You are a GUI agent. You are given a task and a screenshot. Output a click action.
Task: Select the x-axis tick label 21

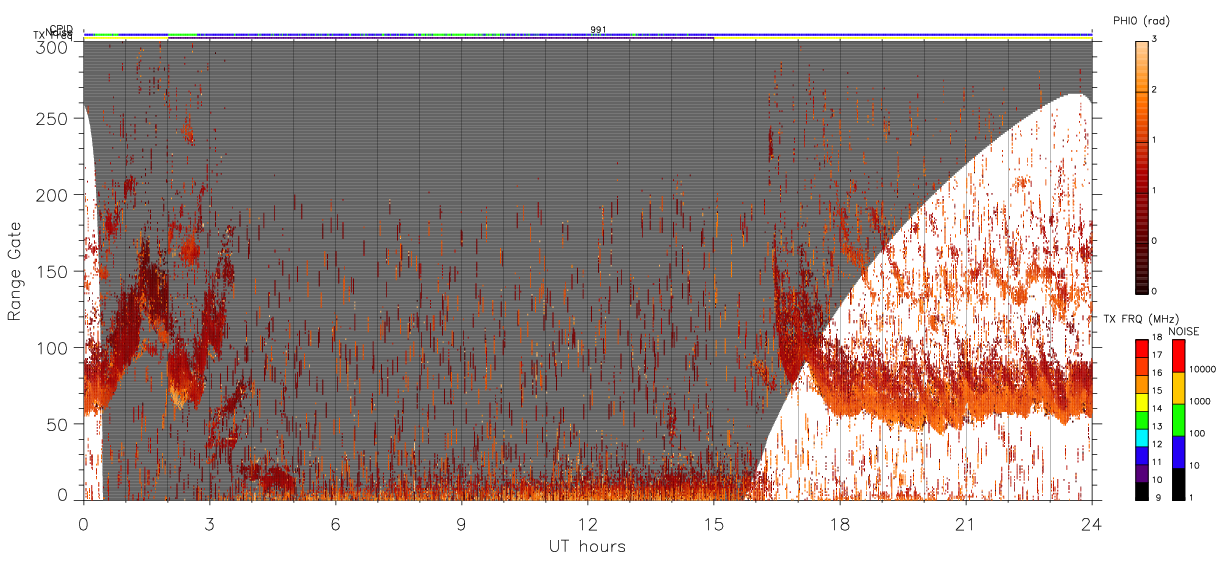click(x=965, y=523)
